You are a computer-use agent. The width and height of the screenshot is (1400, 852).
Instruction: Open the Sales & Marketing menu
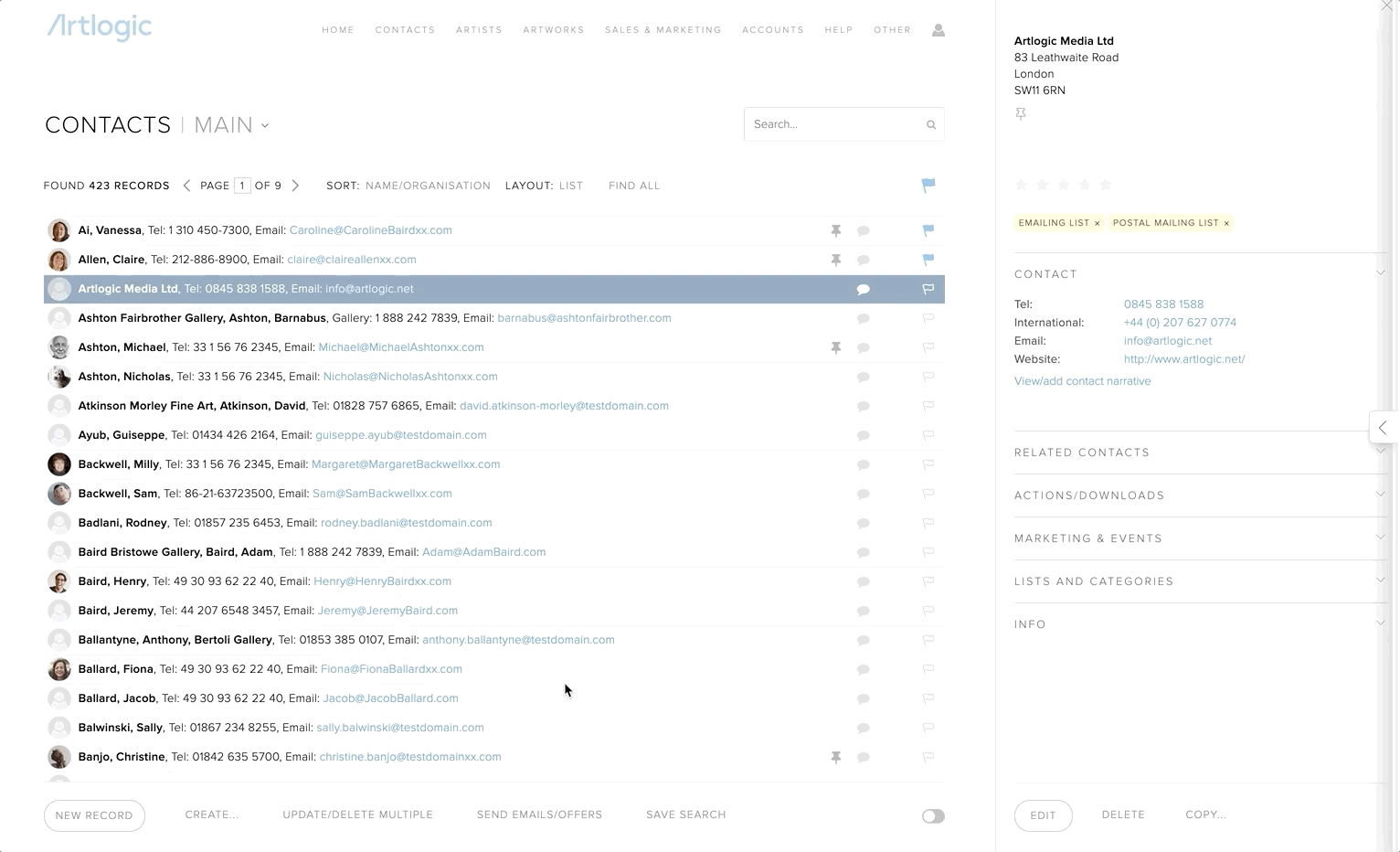pos(663,30)
